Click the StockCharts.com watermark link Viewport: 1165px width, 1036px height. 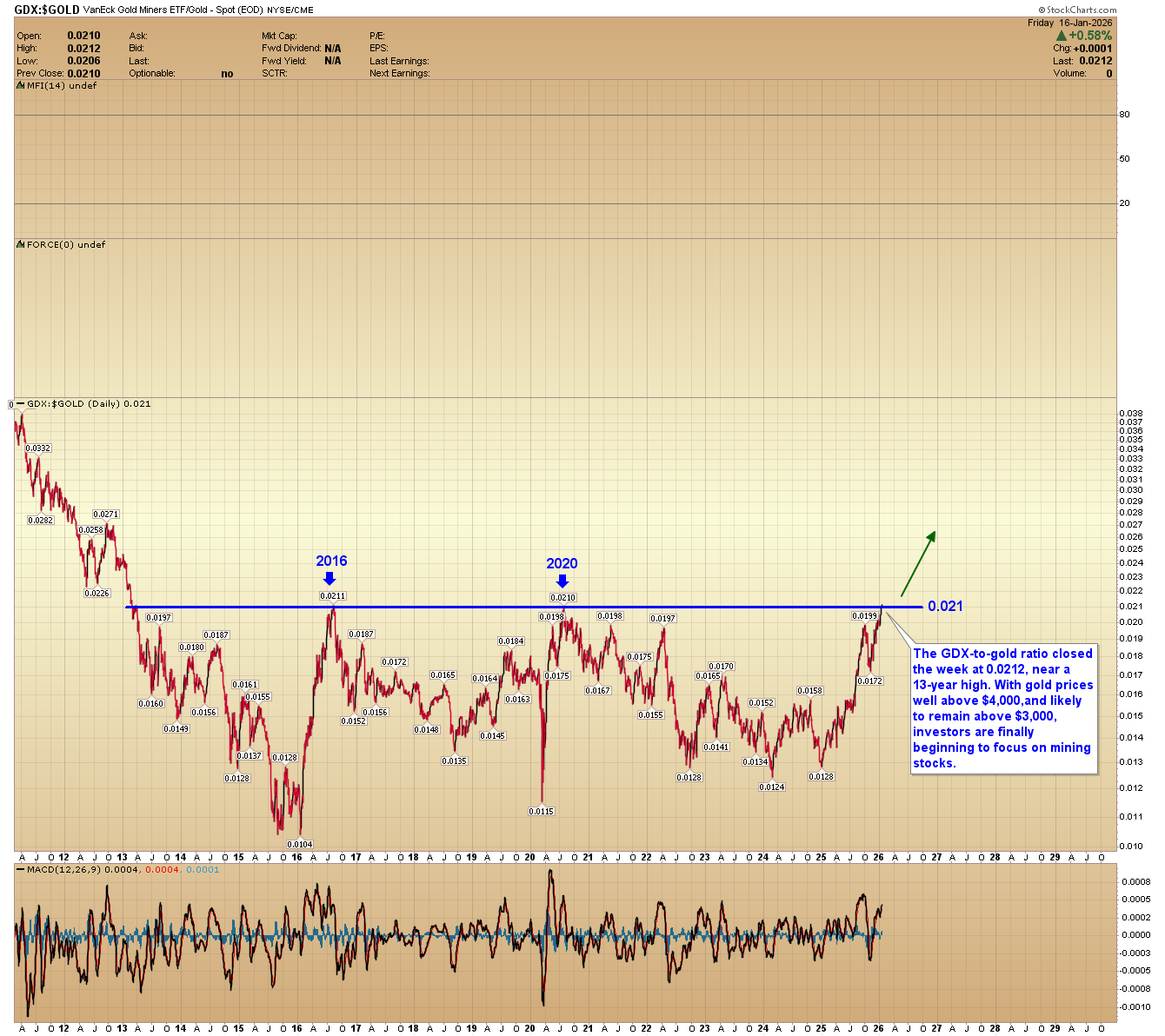[1076, 10]
